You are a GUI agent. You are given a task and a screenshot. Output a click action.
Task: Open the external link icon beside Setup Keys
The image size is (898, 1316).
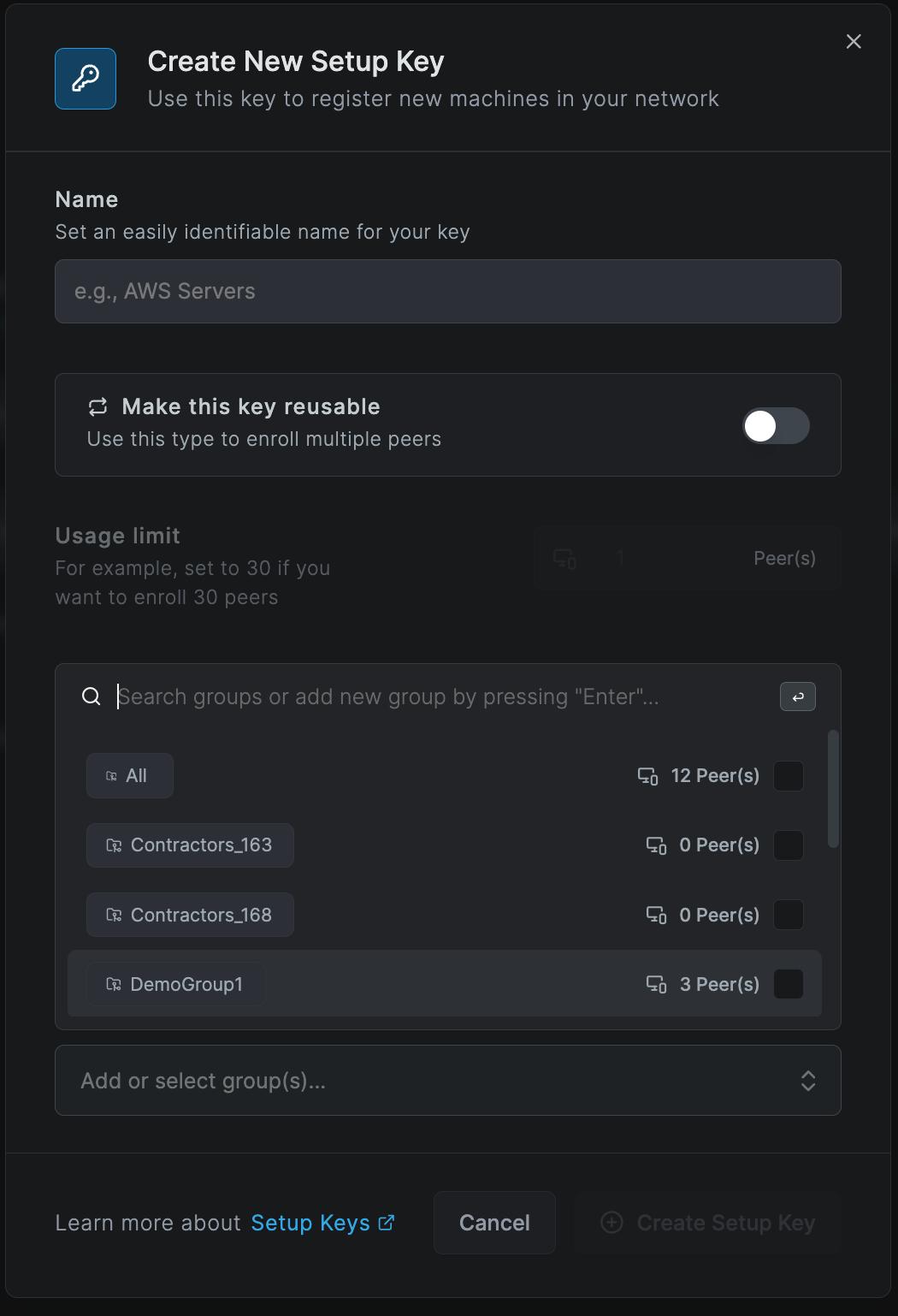click(x=387, y=1223)
